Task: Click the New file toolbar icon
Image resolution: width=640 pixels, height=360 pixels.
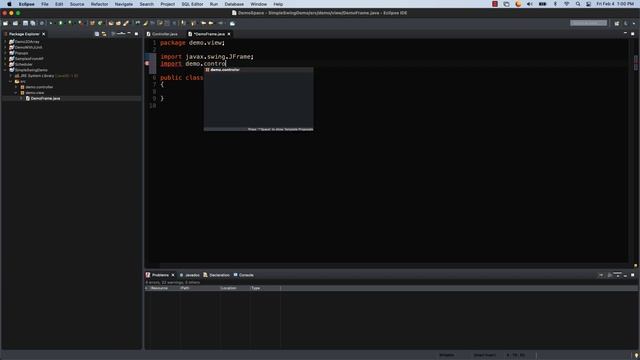Action: [x=5, y=23]
